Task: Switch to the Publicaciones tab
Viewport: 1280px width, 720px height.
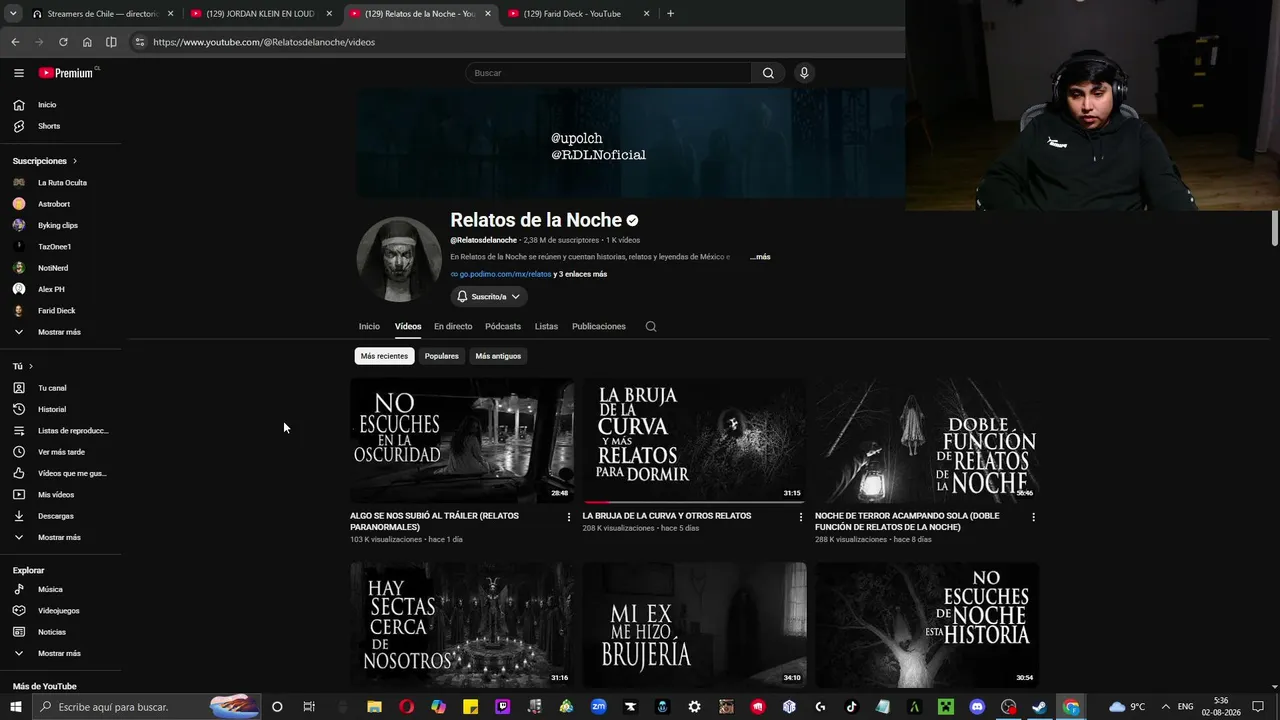Action: pos(599,326)
